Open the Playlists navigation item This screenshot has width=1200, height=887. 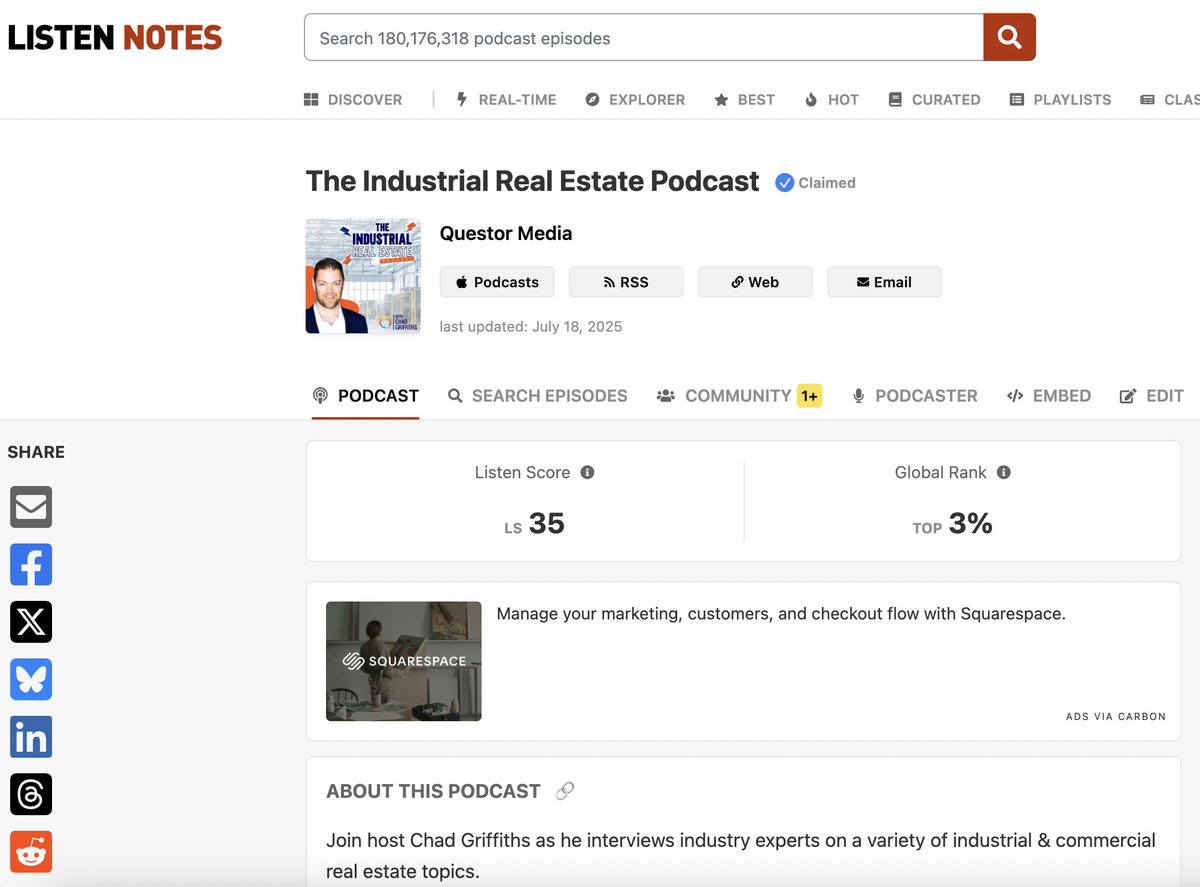[x=1060, y=100]
